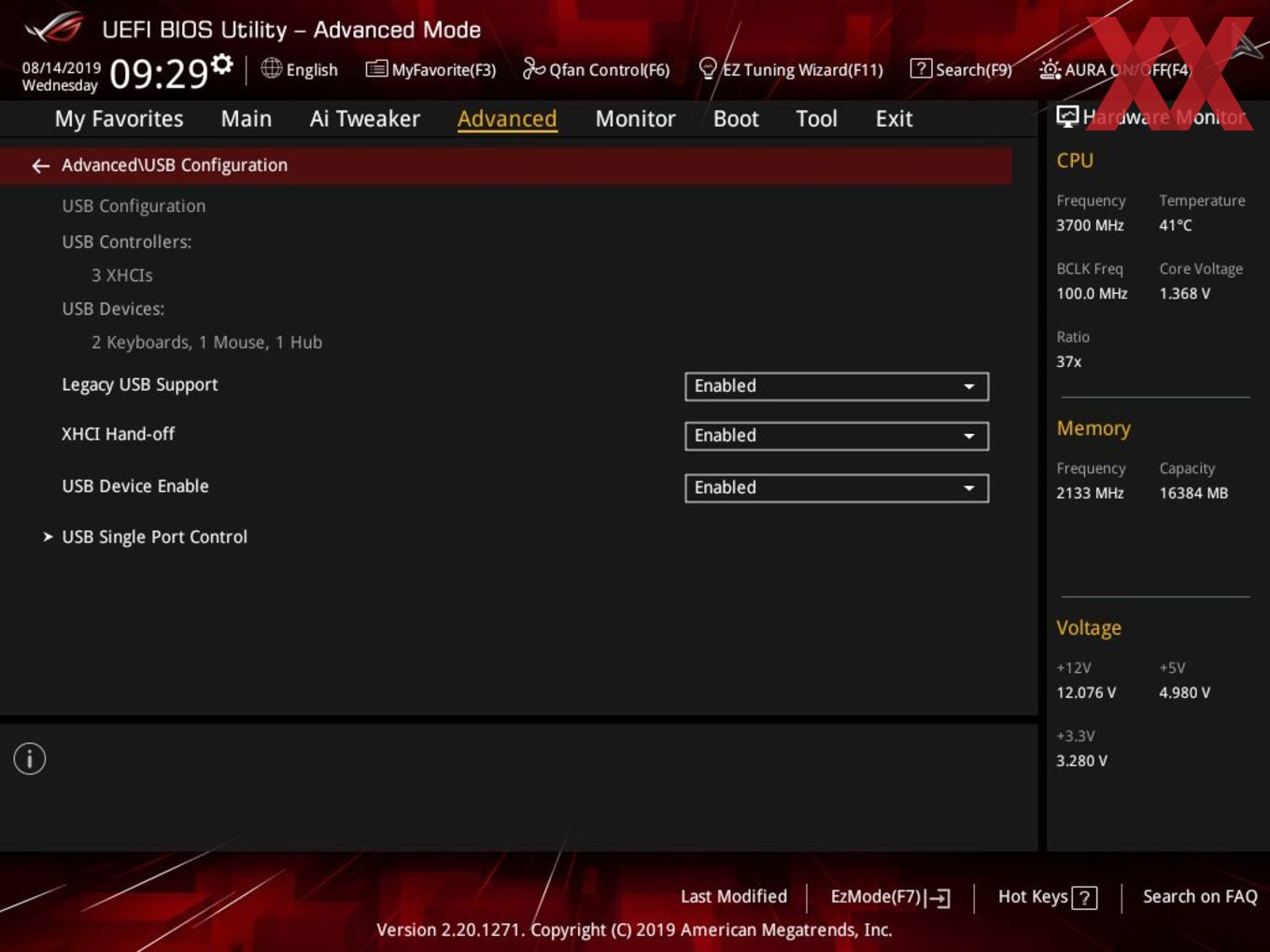Click the USB Device Enable label
The width and height of the screenshot is (1270, 952).
tap(135, 486)
